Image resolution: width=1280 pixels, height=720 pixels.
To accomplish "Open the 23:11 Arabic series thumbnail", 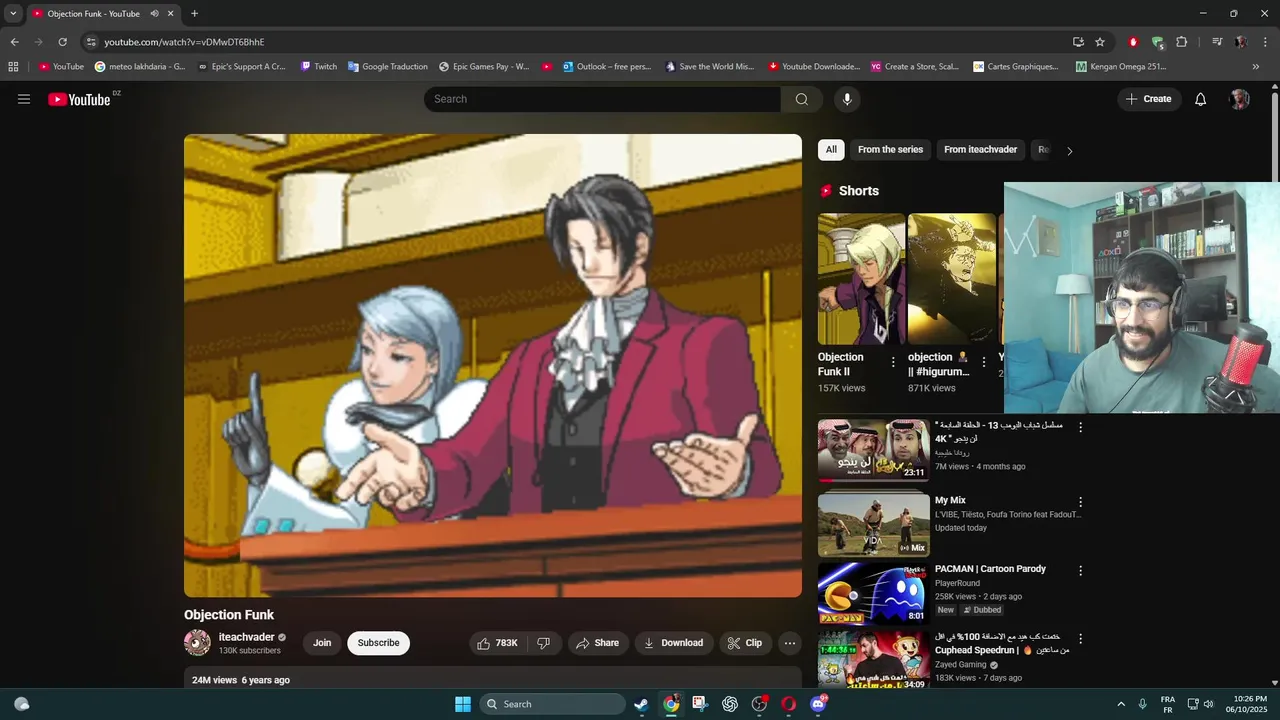I will [x=873, y=450].
